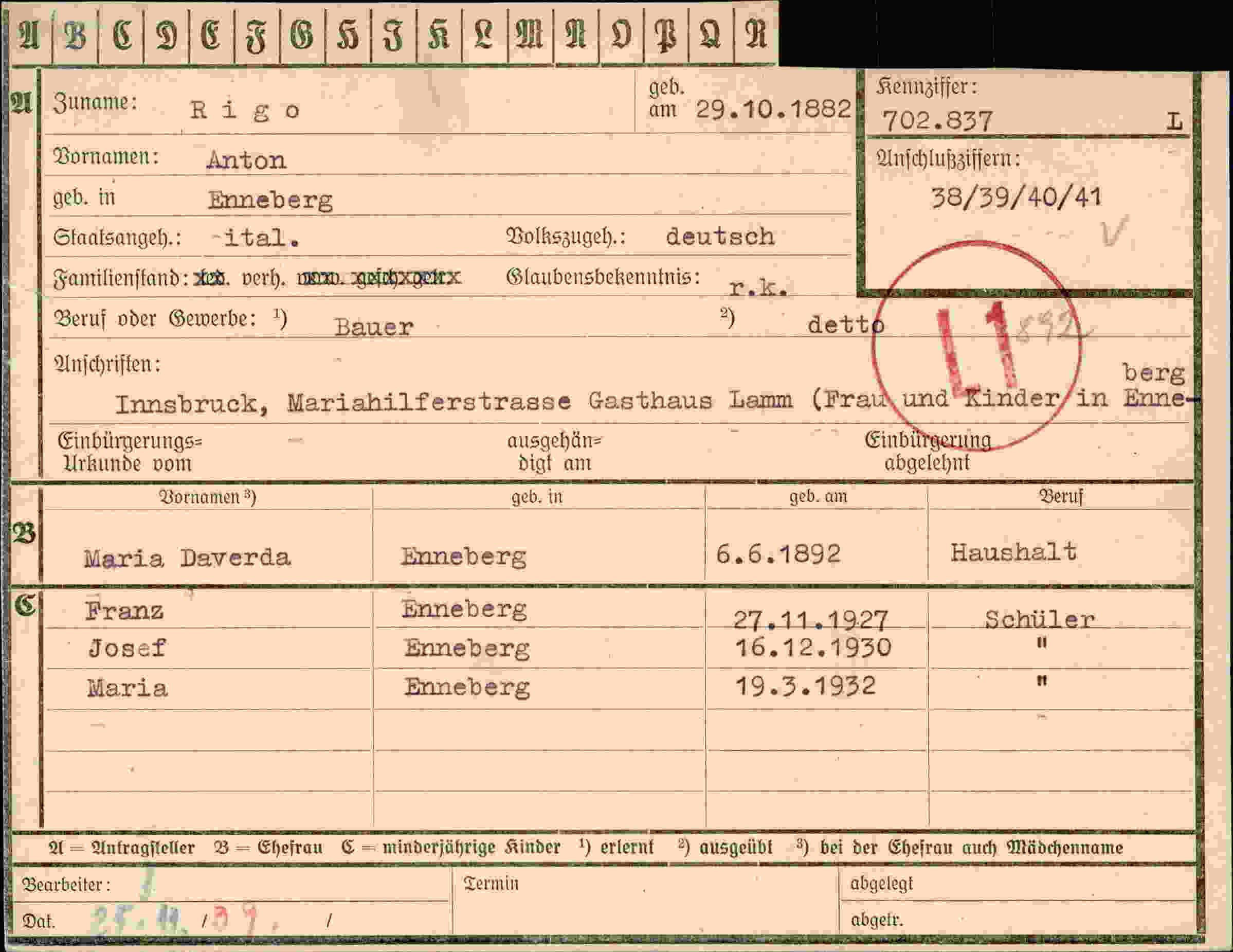Click "Innsbruck," in the address line
The height and width of the screenshot is (952, 1233).
click(x=192, y=404)
